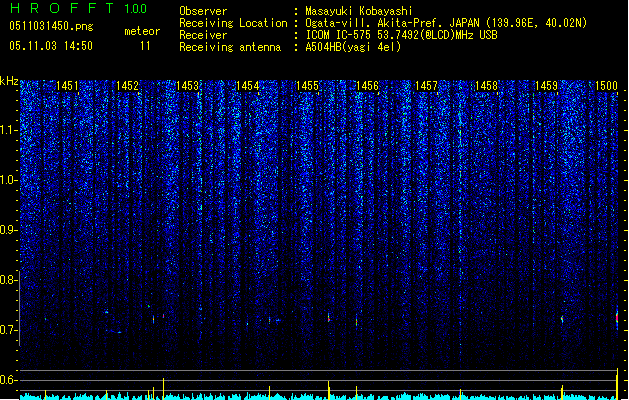Screen dimensions: 629x400
Task: Select observer name Masayuki Kobayashi
Action: coord(358,11)
